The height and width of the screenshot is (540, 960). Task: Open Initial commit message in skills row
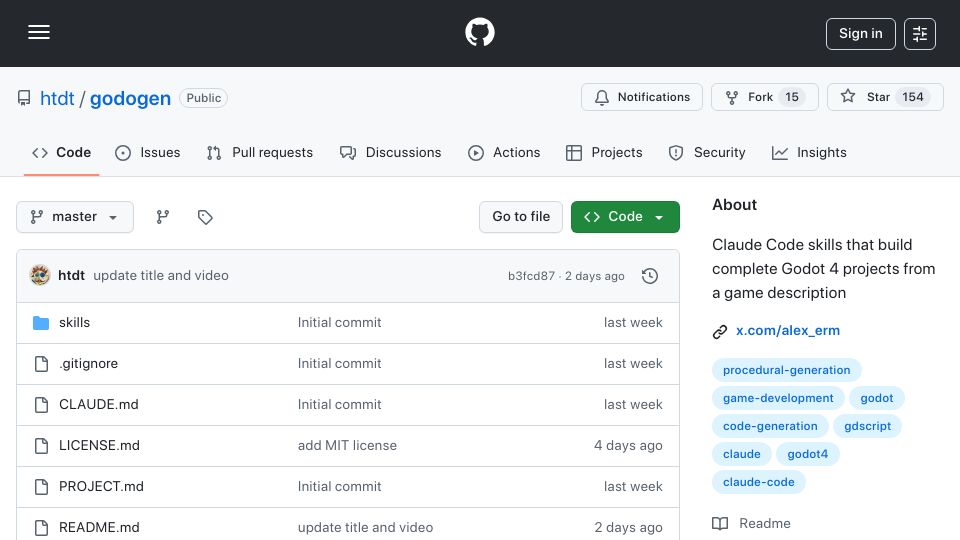click(339, 323)
